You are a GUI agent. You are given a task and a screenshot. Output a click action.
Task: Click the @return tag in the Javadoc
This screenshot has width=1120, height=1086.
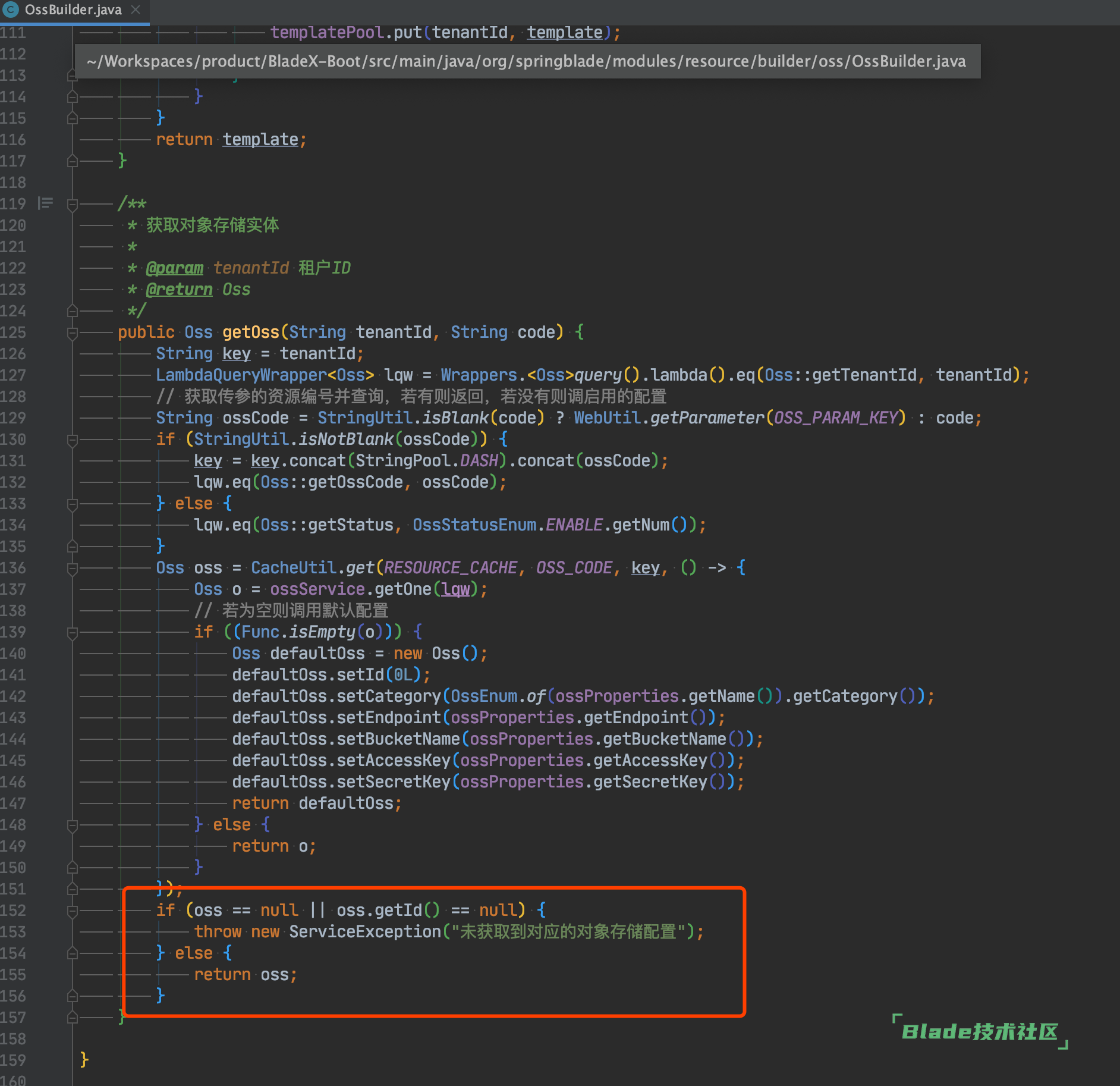[179, 290]
